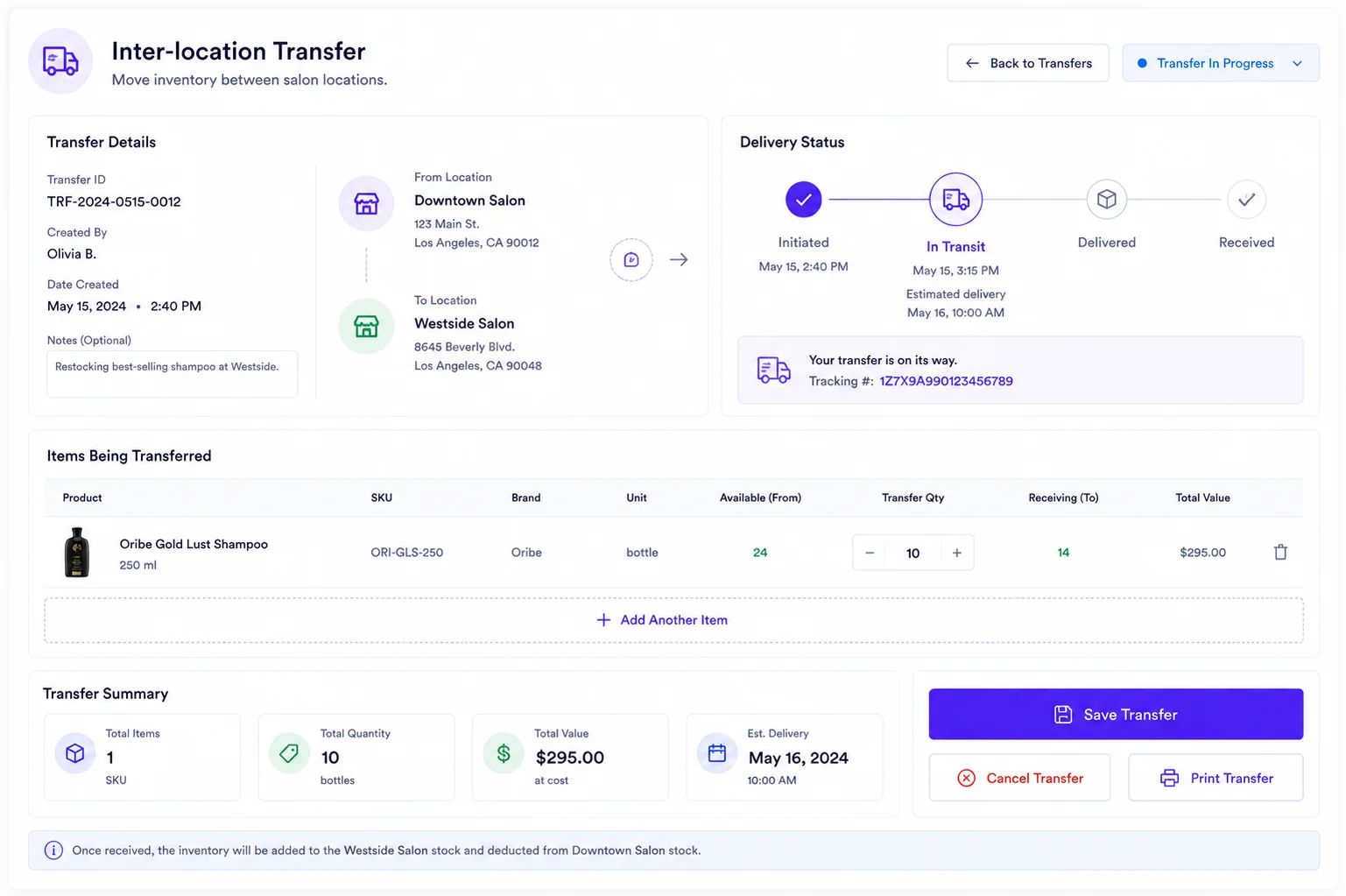
Task: Click Print Transfer button
Action: click(x=1216, y=778)
